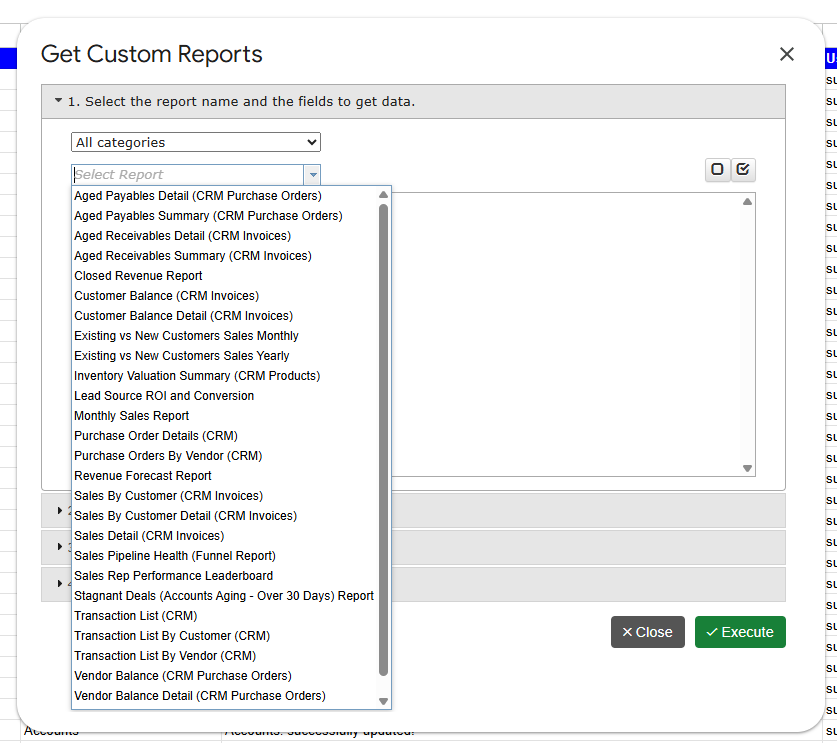Pick Sales Detail (CRM Invoices)

point(149,536)
